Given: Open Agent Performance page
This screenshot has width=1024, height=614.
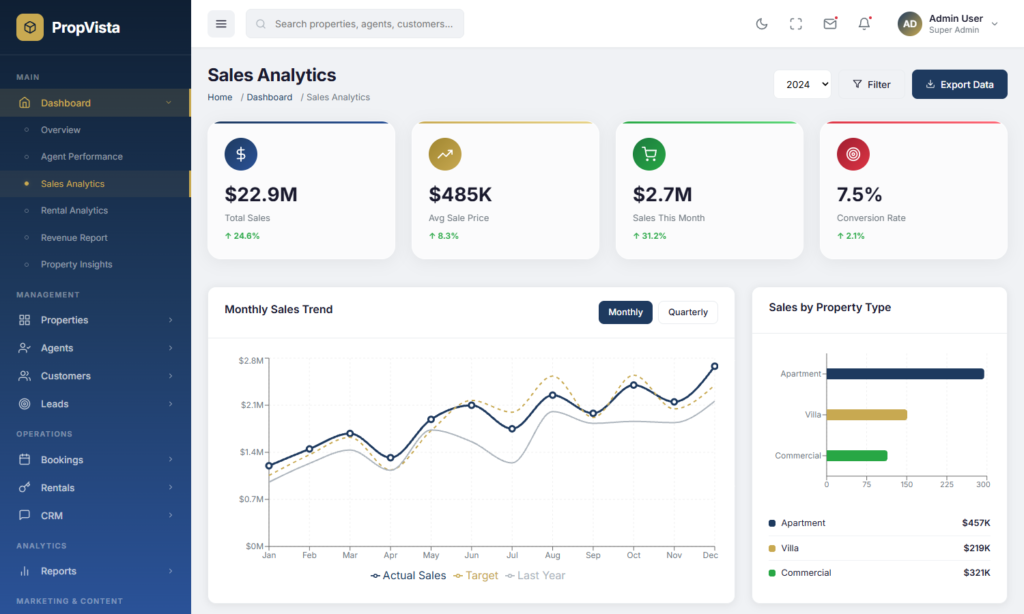Looking at the screenshot, I should coord(95,157).
